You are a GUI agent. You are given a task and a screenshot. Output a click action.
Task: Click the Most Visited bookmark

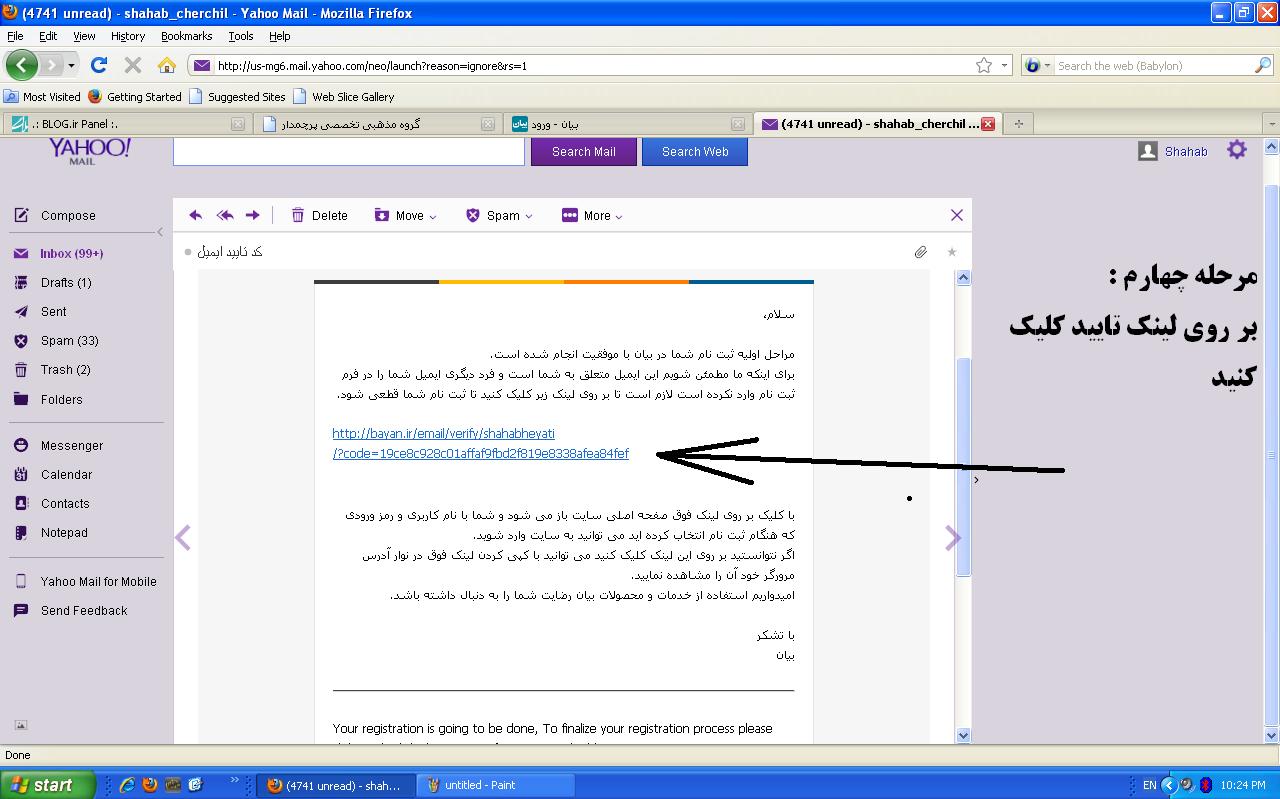pos(43,97)
